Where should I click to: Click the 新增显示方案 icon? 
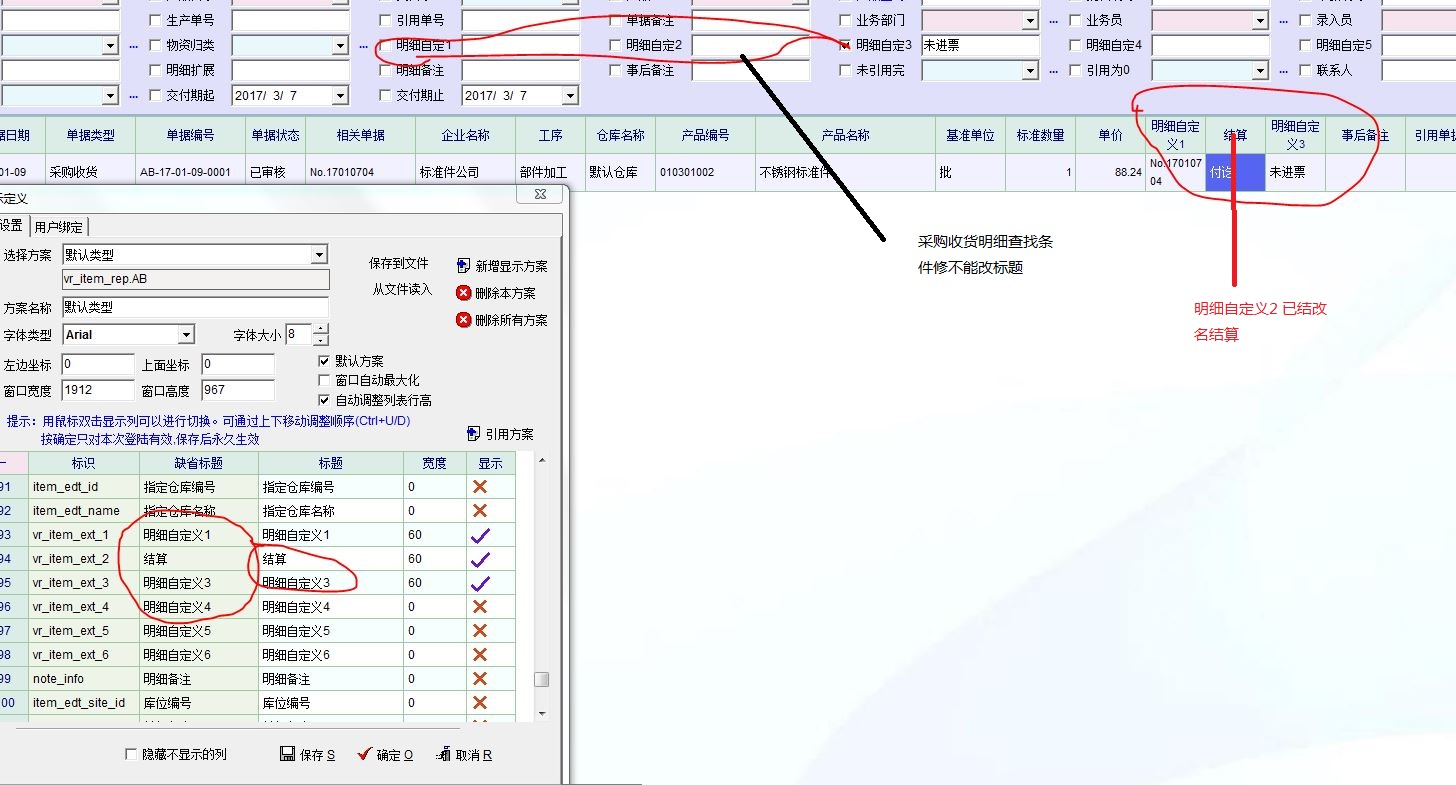(463, 266)
